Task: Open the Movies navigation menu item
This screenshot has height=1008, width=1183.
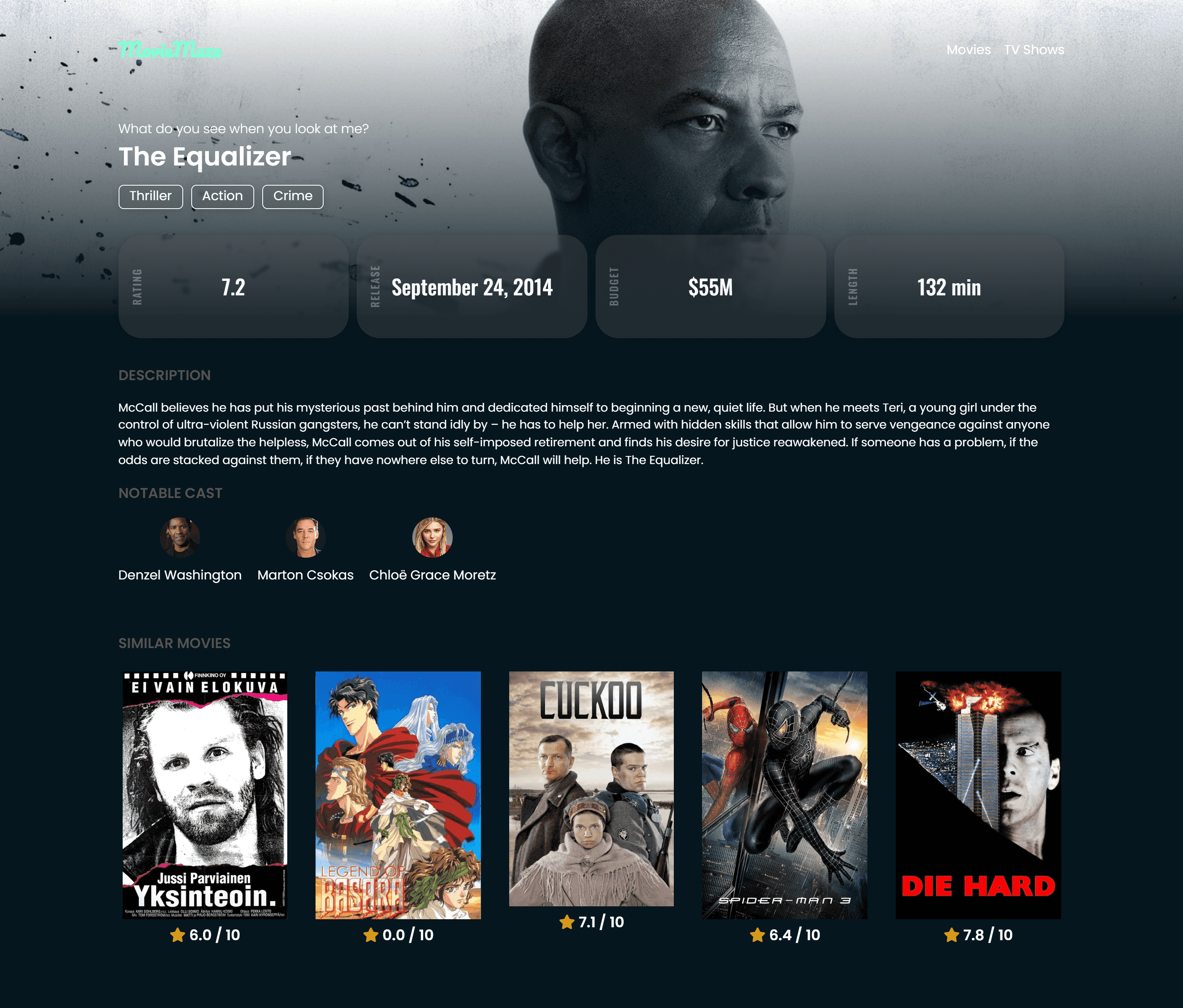Action: (968, 49)
